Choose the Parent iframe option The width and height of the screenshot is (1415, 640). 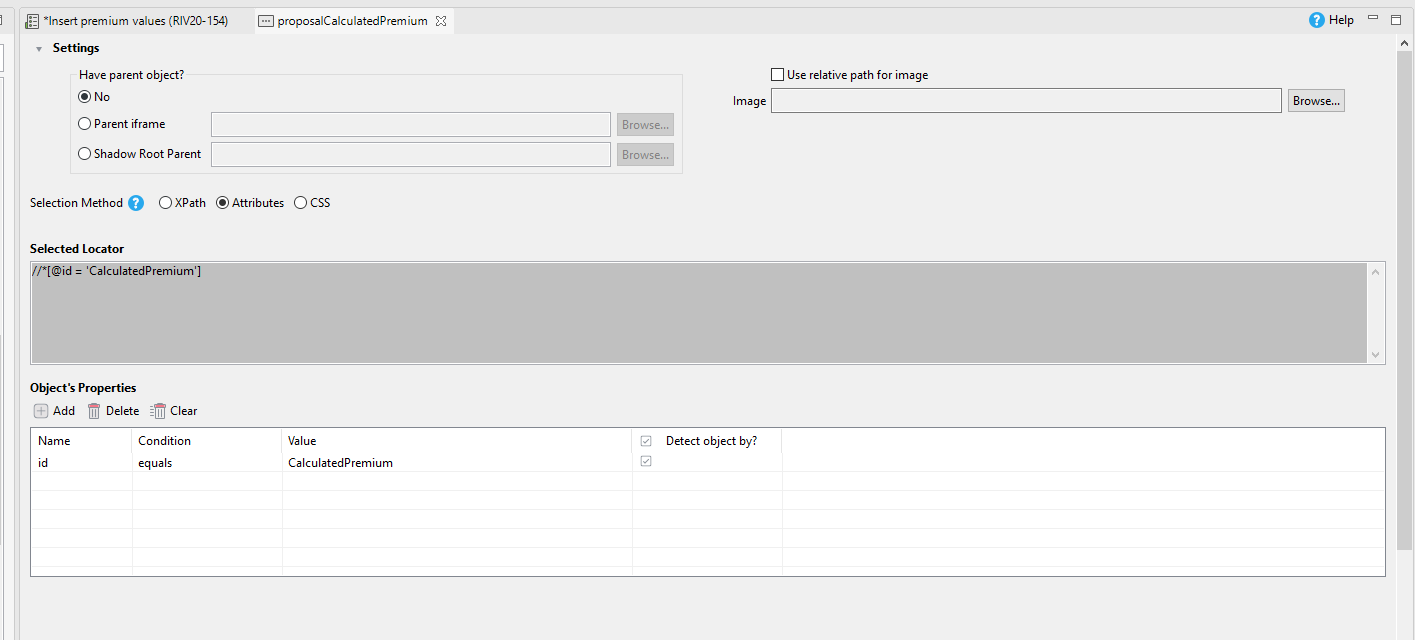click(x=85, y=124)
